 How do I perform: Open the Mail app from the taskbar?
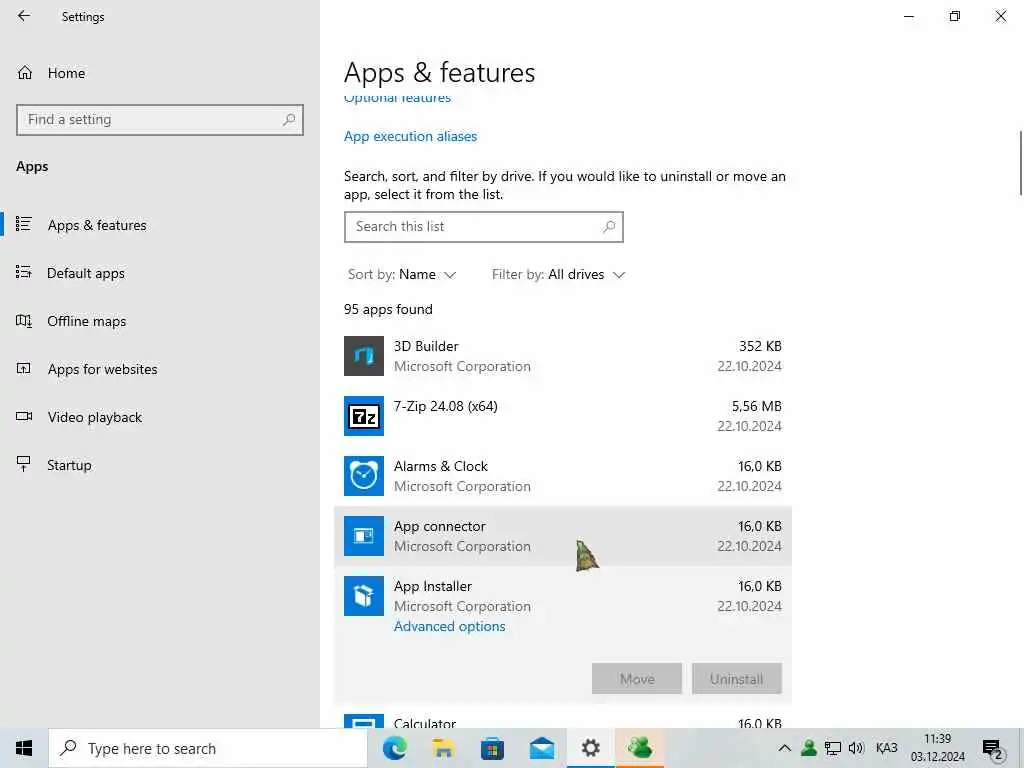pos(542,748)
